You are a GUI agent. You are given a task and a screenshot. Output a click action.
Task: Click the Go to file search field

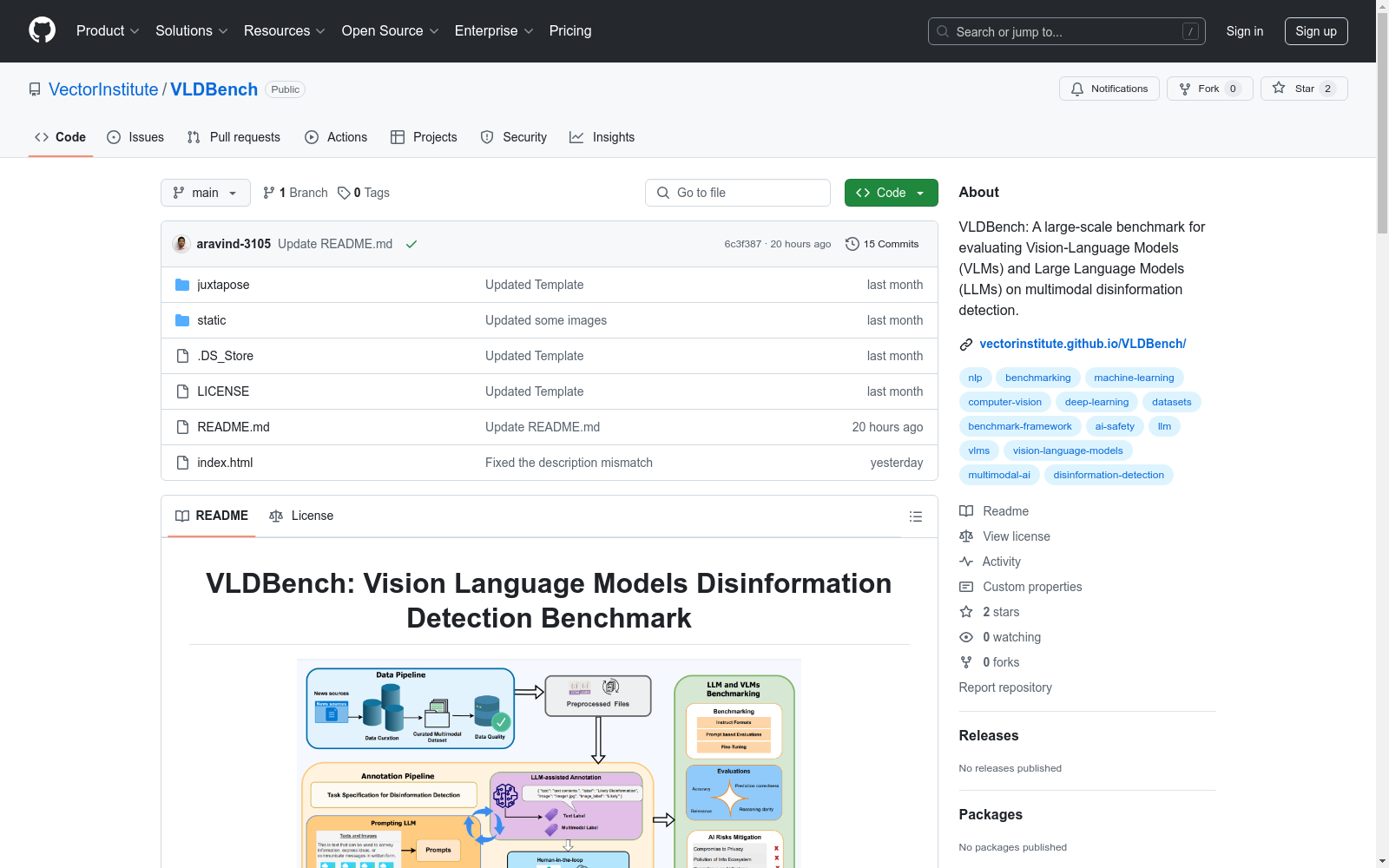(738, 193)
